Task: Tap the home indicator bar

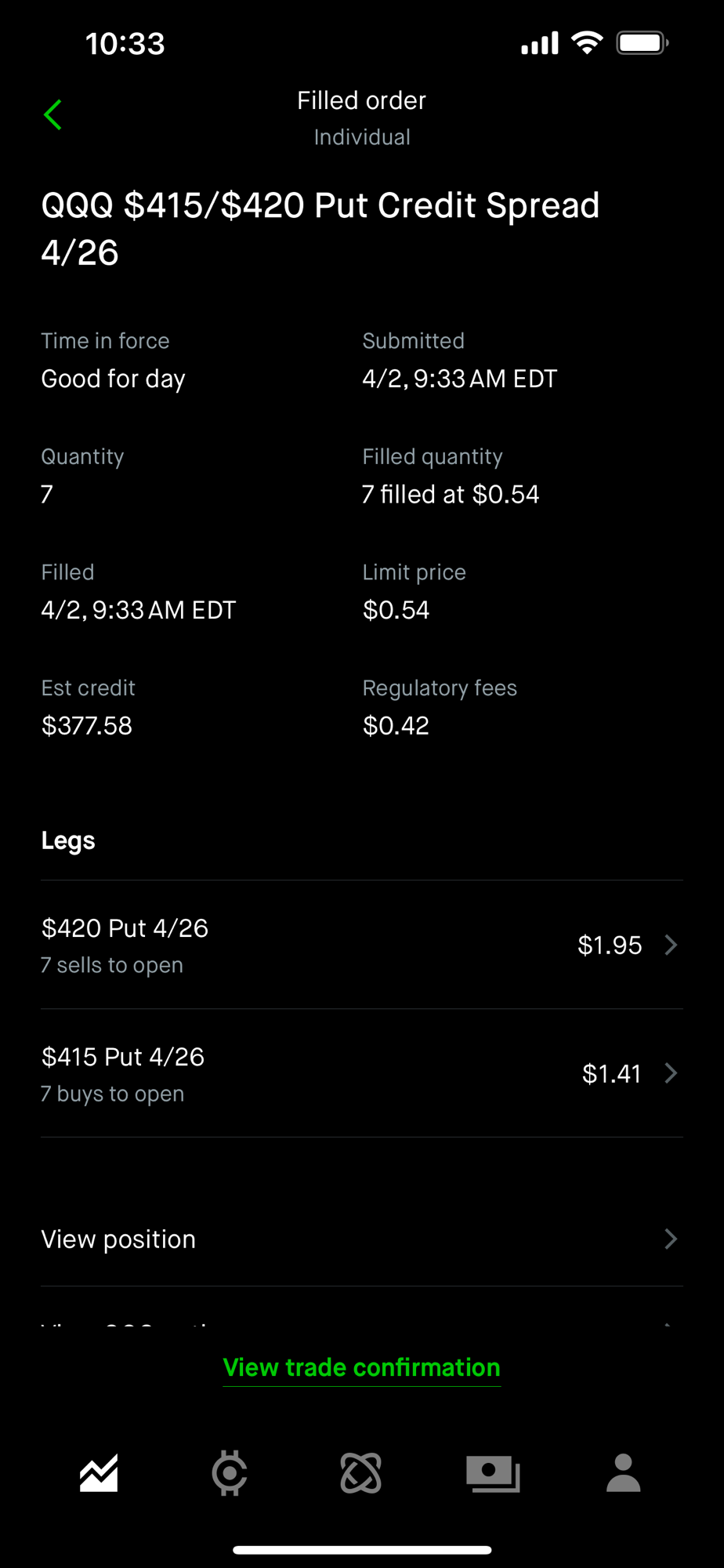Action: pos(362,1550)
